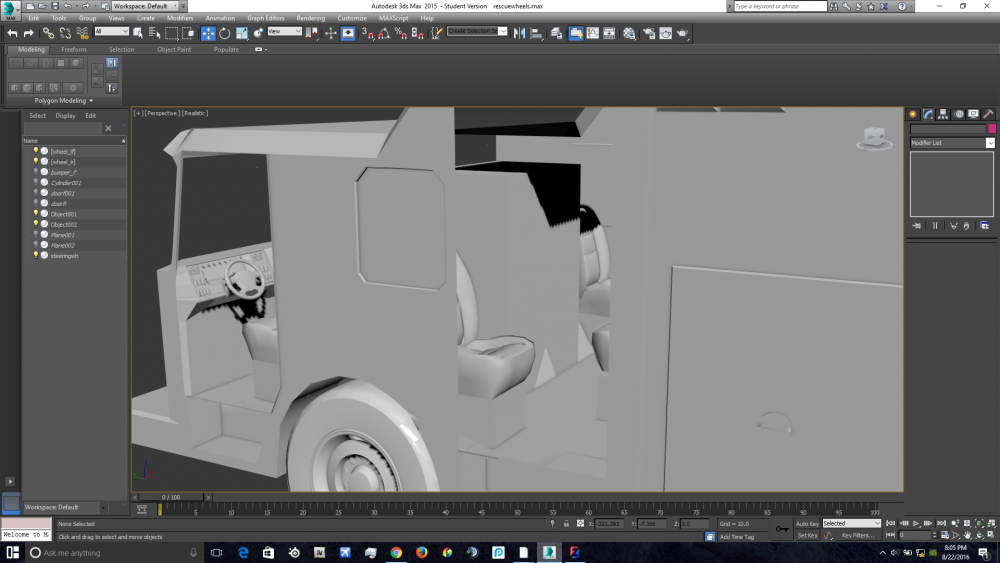Toggle visibility bulb for bumper_f

tap(36, 172)
